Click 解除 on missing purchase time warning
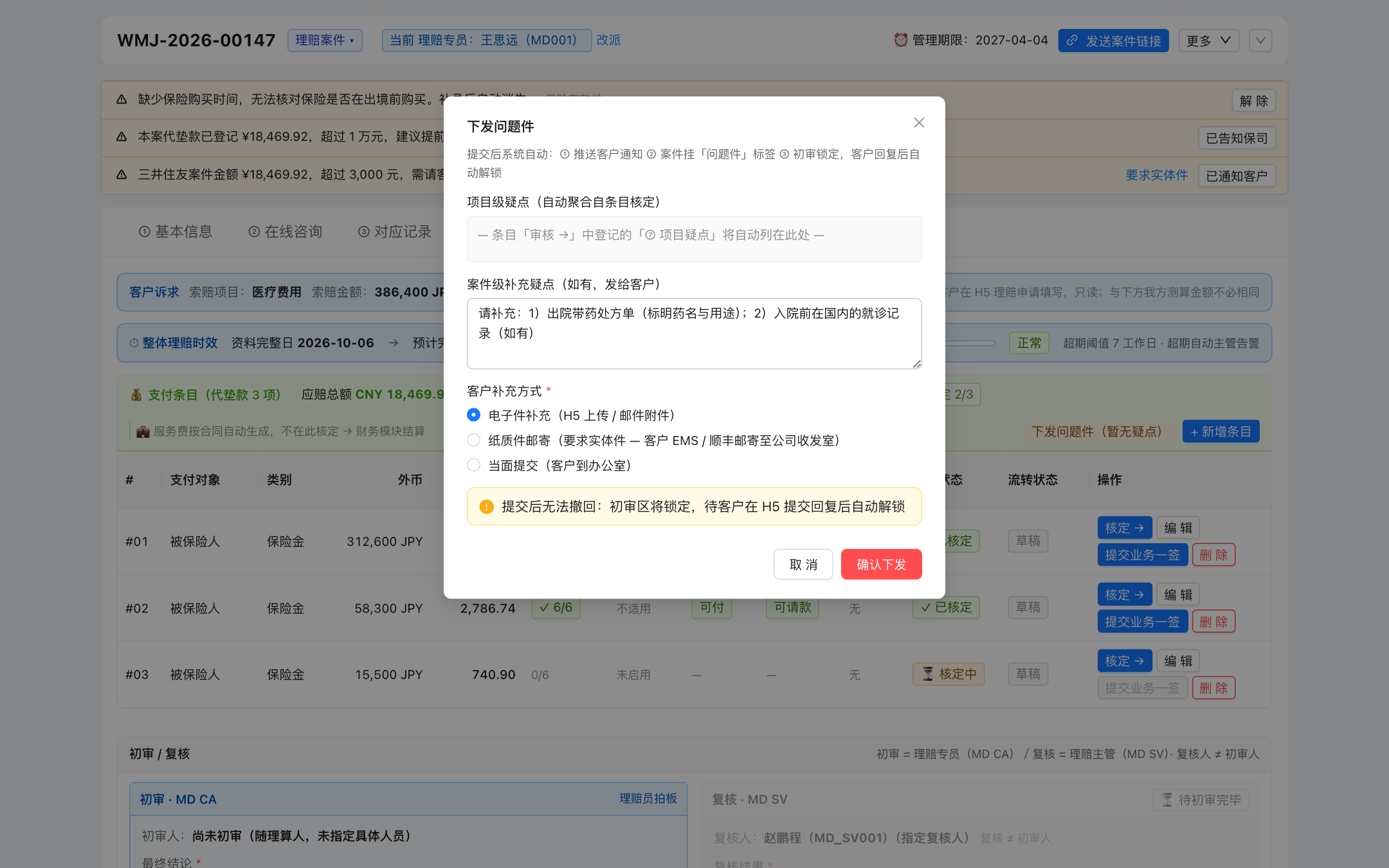This screenshot has width=1389, height=868. pos(1253,101)
